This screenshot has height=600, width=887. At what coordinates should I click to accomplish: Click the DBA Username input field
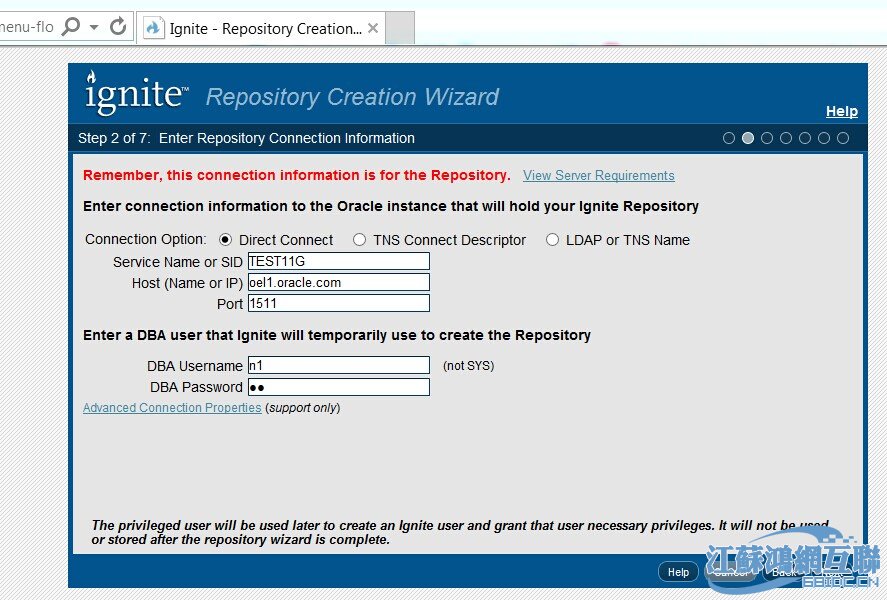point(339,365)
